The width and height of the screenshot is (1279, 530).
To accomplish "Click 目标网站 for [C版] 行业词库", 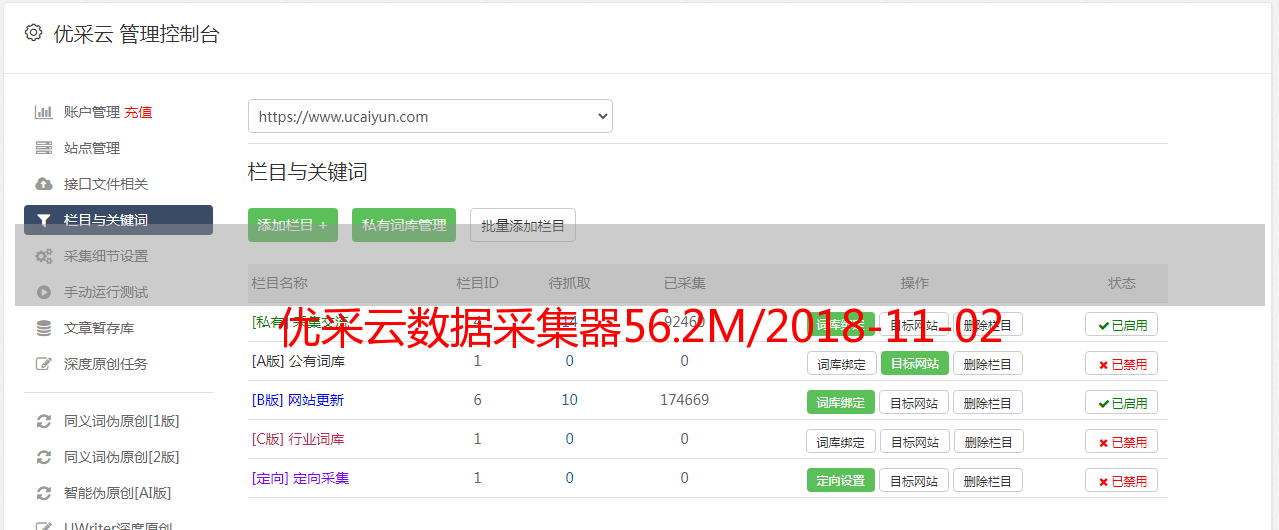I will (915, 441).
